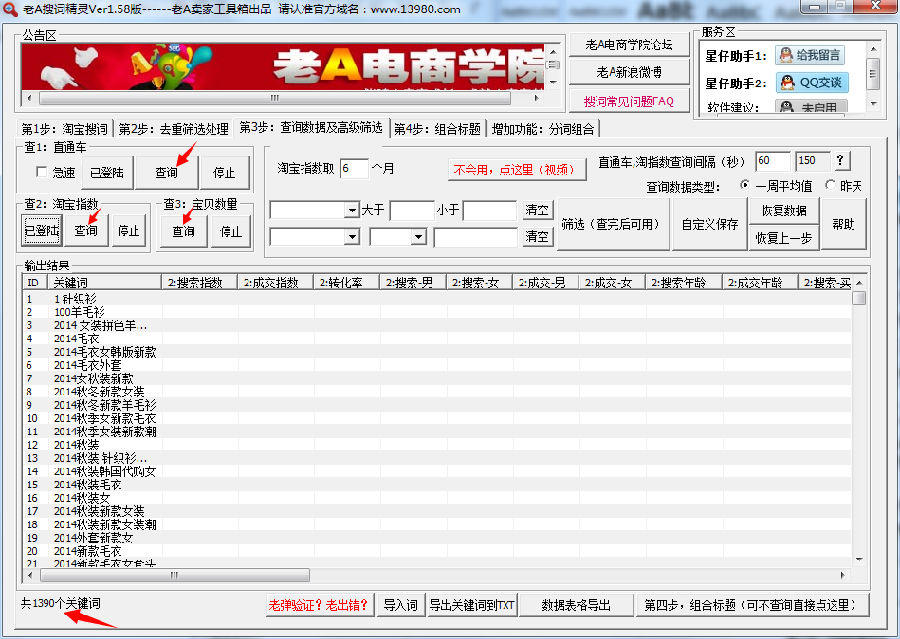
Task: Click 筛选（查完后可用） button
Action: [612, 224]
